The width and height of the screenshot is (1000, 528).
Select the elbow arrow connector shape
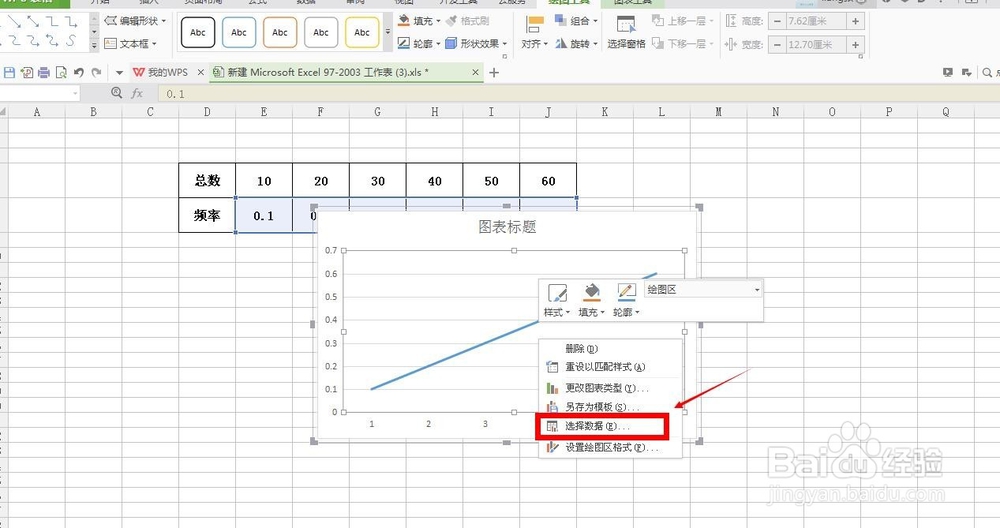click(x=70, y=22)
